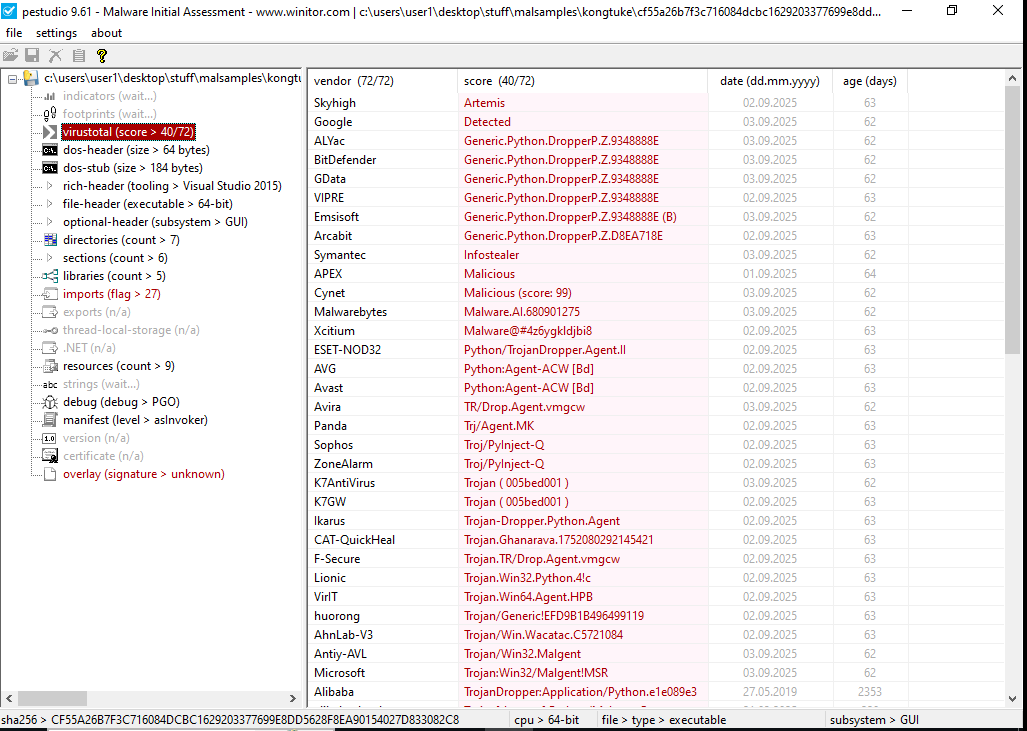Click results list scrollbar down arrow
The width and height of the screenshot is (1027, 731).
[1013, 700]
